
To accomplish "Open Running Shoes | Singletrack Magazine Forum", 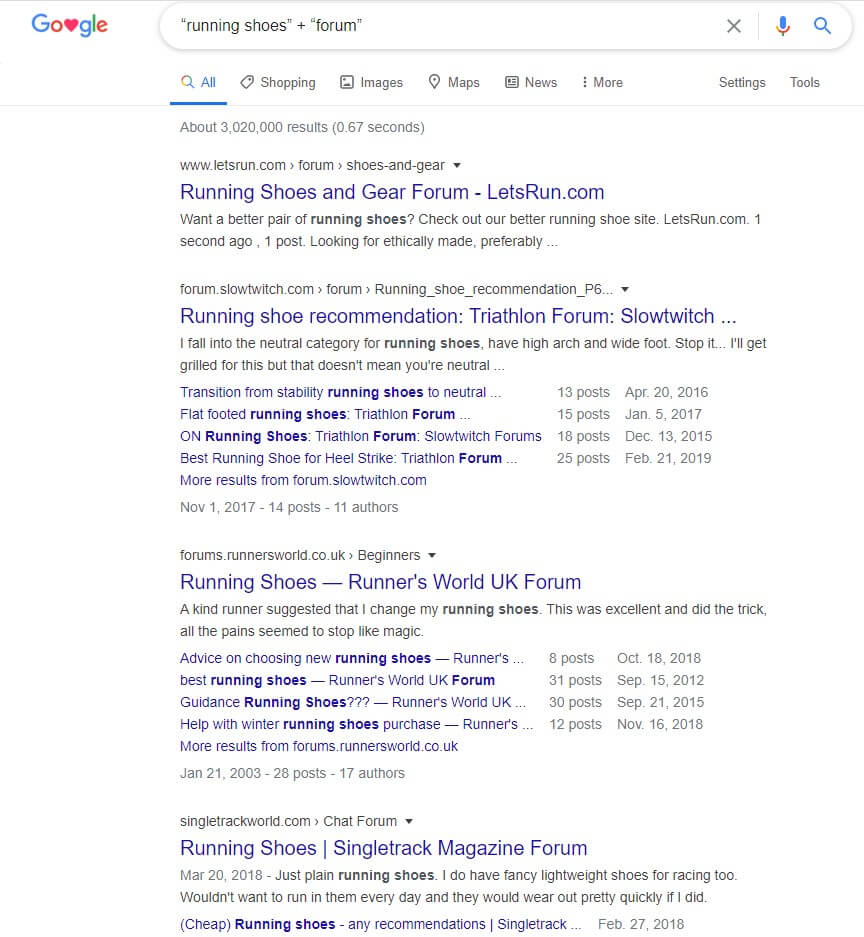I will coord(384,847).
